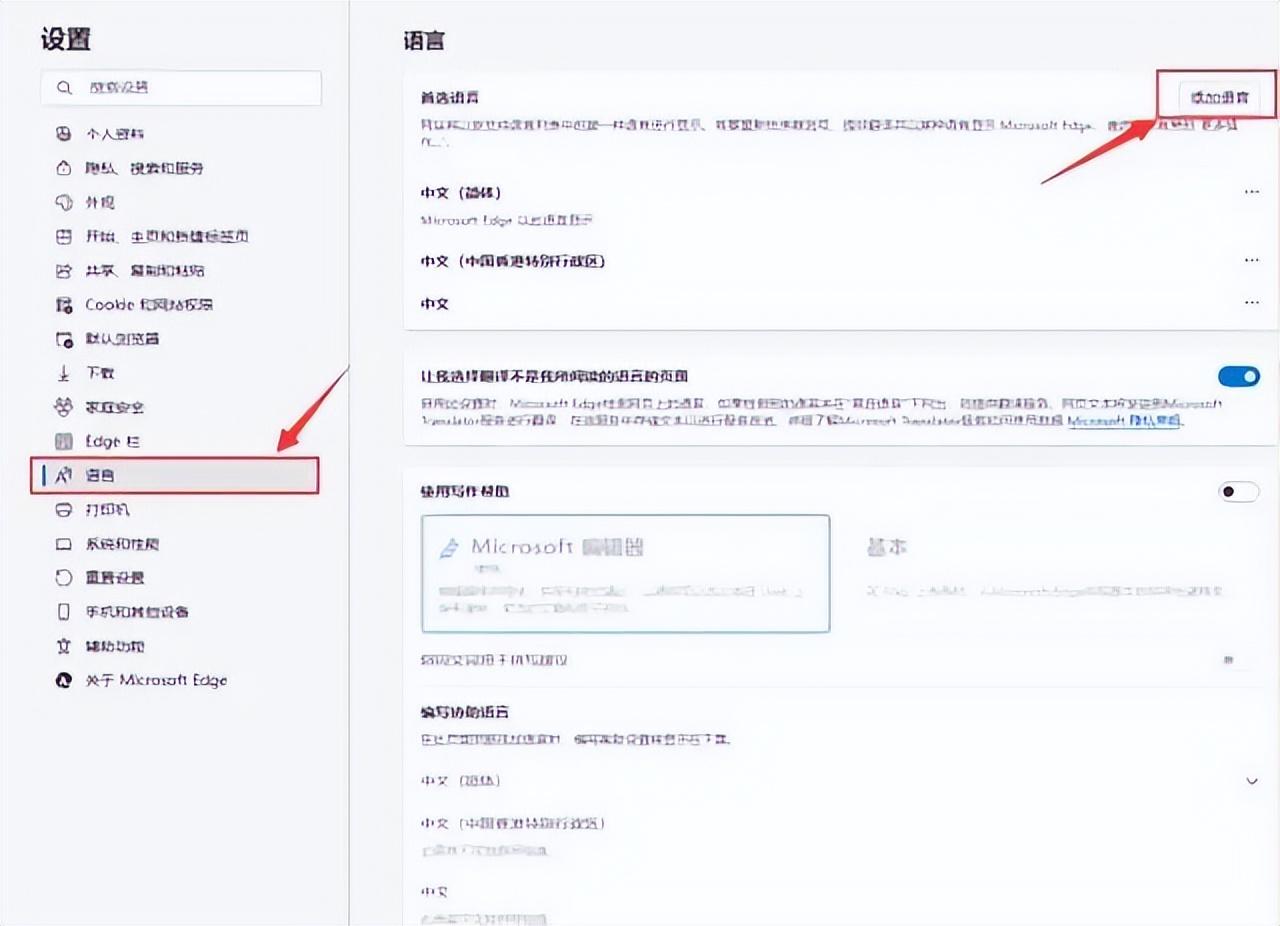Open 开始、主页和新建标签页 sidebar icon
This screenshot has height=926, width=1280.
coord(64,236)
